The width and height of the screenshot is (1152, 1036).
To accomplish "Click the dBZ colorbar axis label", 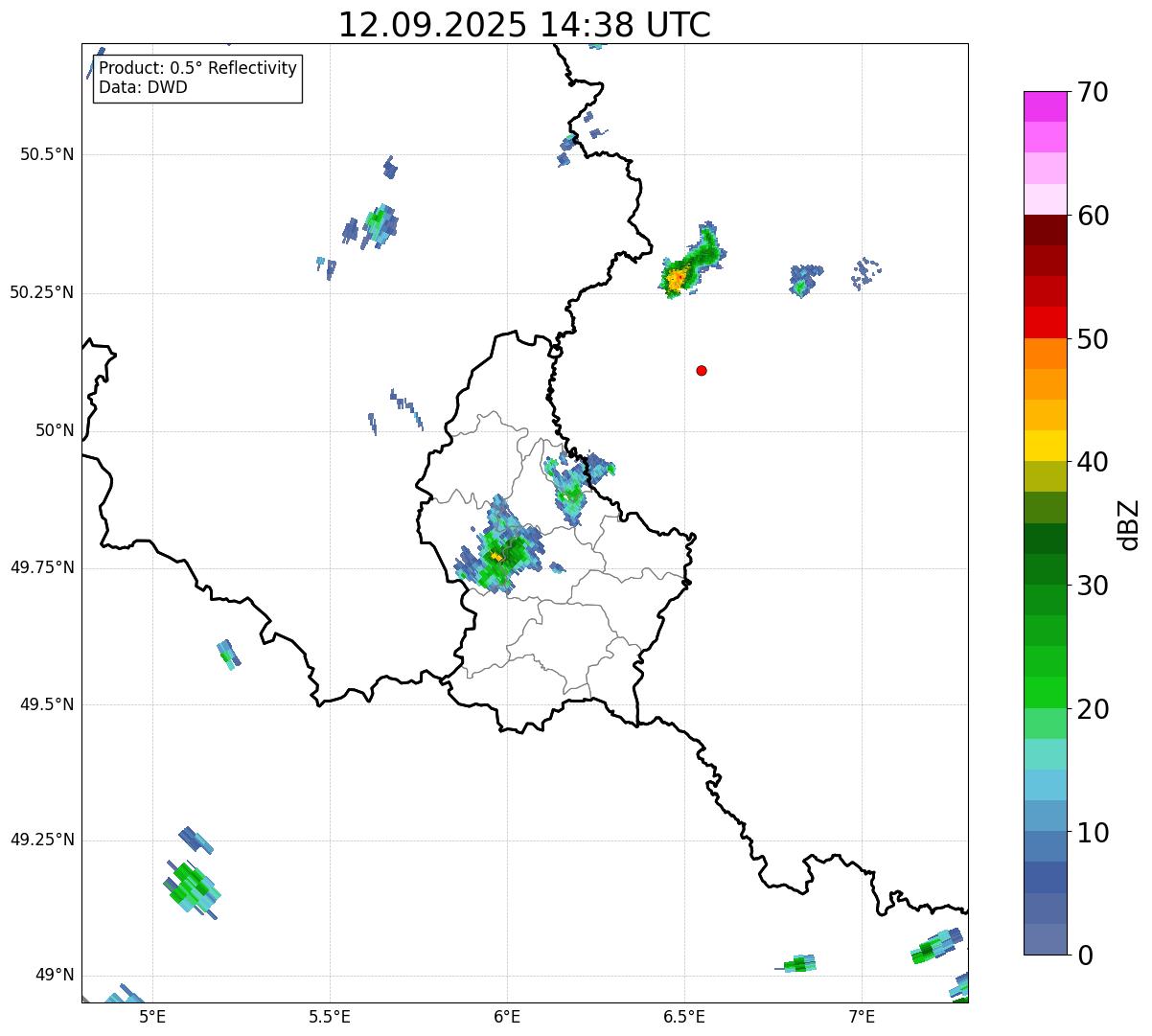I will pos(1129,524).
